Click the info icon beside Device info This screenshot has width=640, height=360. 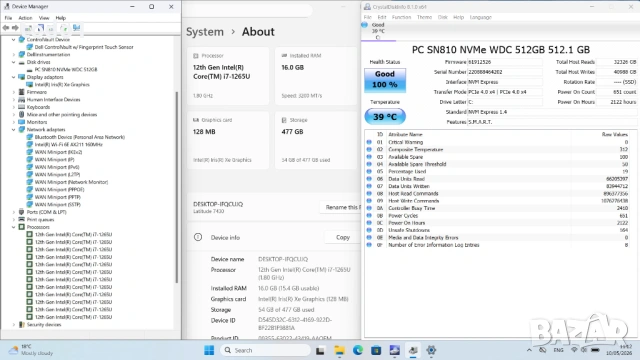point(198,237)
